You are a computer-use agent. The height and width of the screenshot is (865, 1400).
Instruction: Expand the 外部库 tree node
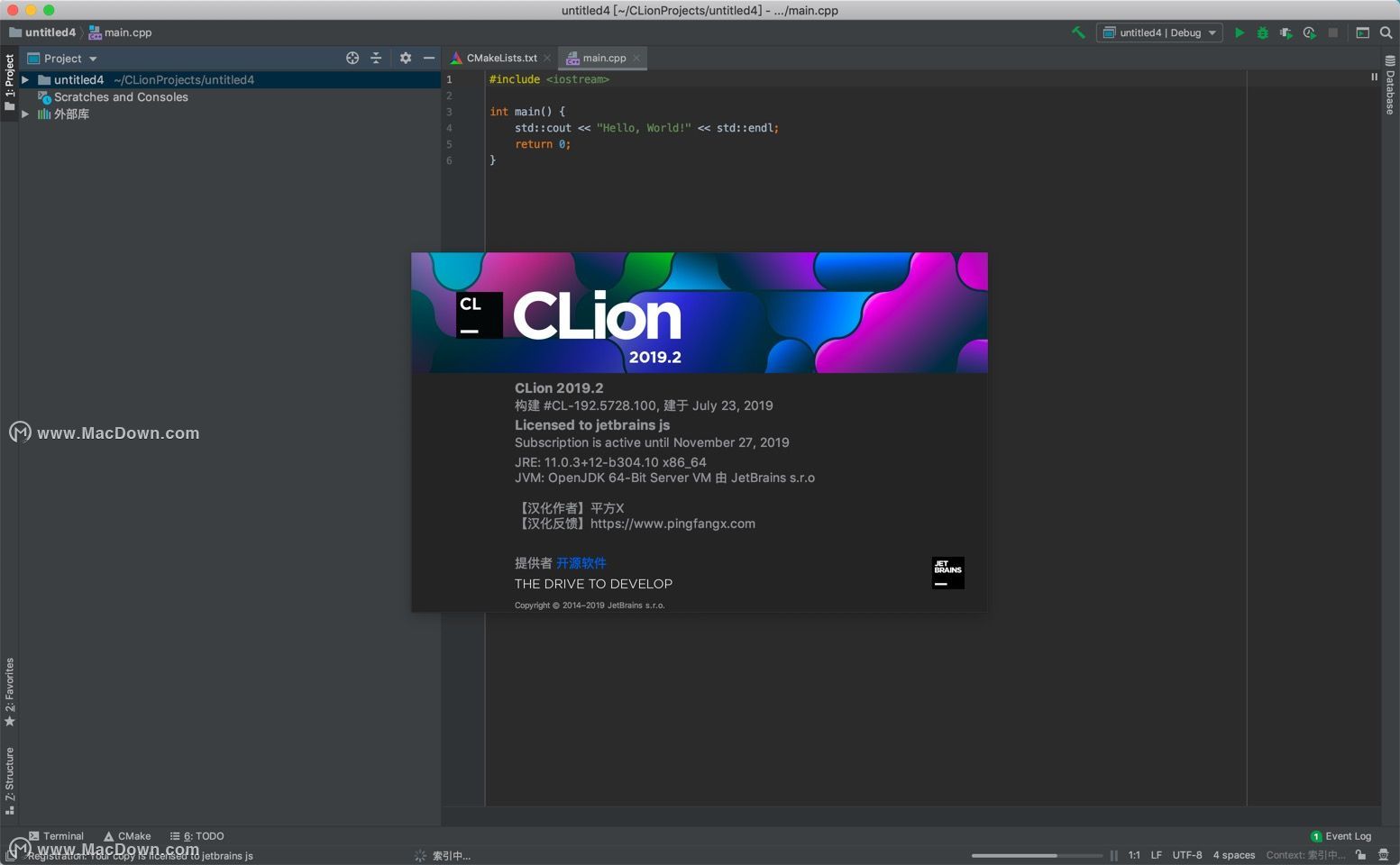point(25,114)
